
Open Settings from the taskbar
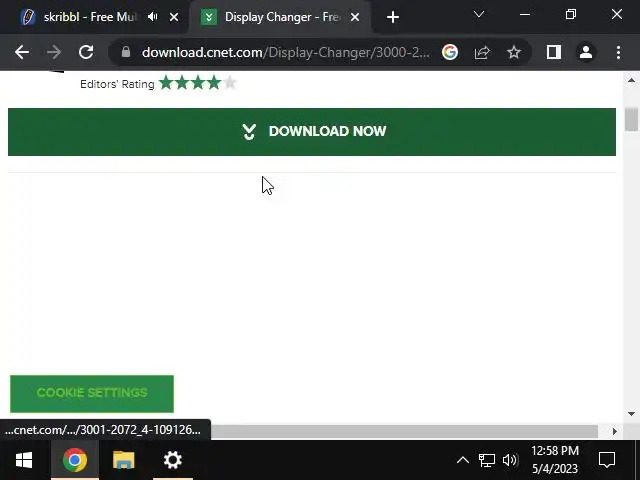[173, 460]
